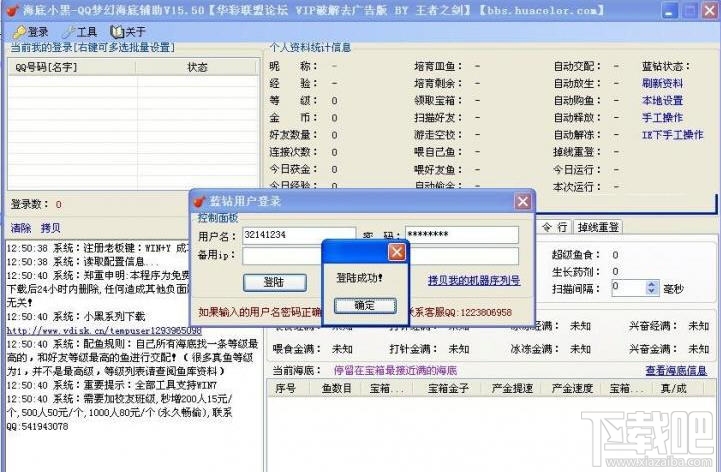721x472 pixels.
Task: Click the 刷新资料 link
Action: [x=662, y=83]
